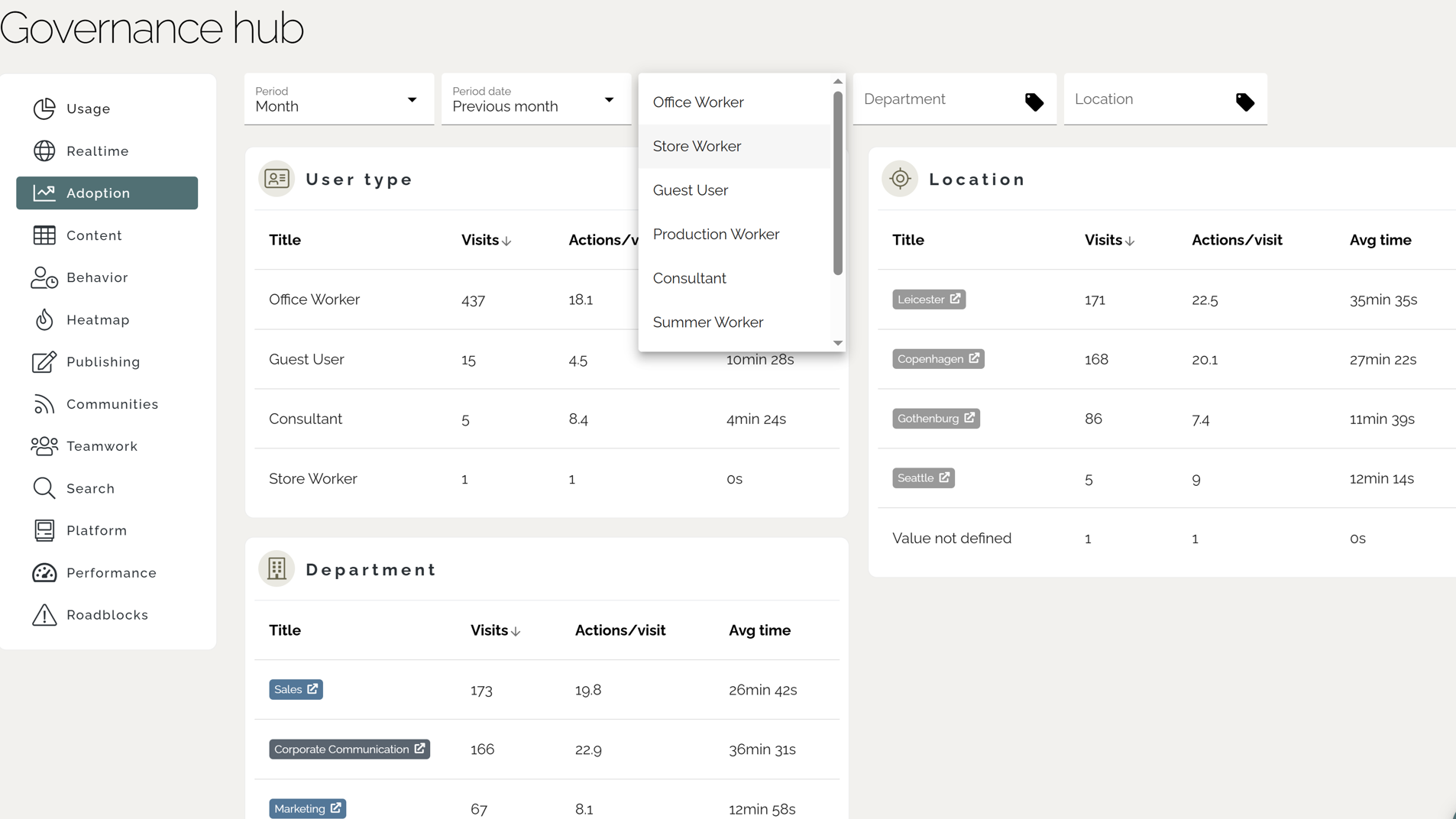Open the Marketing department tag
The image size is (1456, 819).
point(307,808)
